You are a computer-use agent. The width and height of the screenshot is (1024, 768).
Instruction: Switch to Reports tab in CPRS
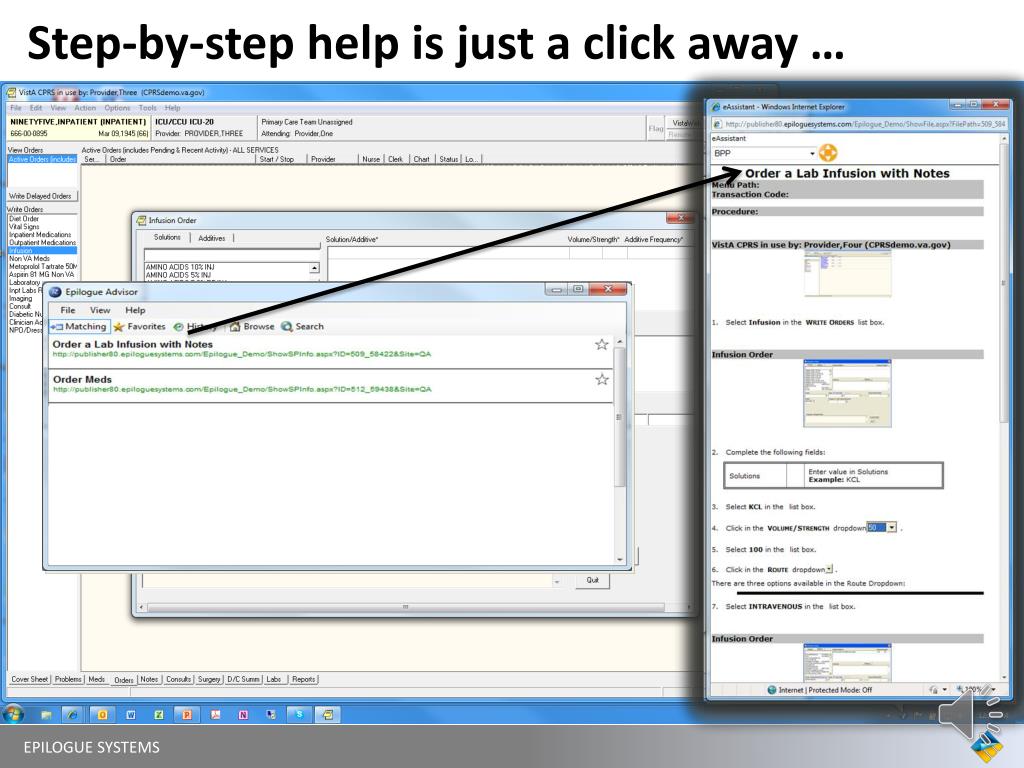pos(303,679)
